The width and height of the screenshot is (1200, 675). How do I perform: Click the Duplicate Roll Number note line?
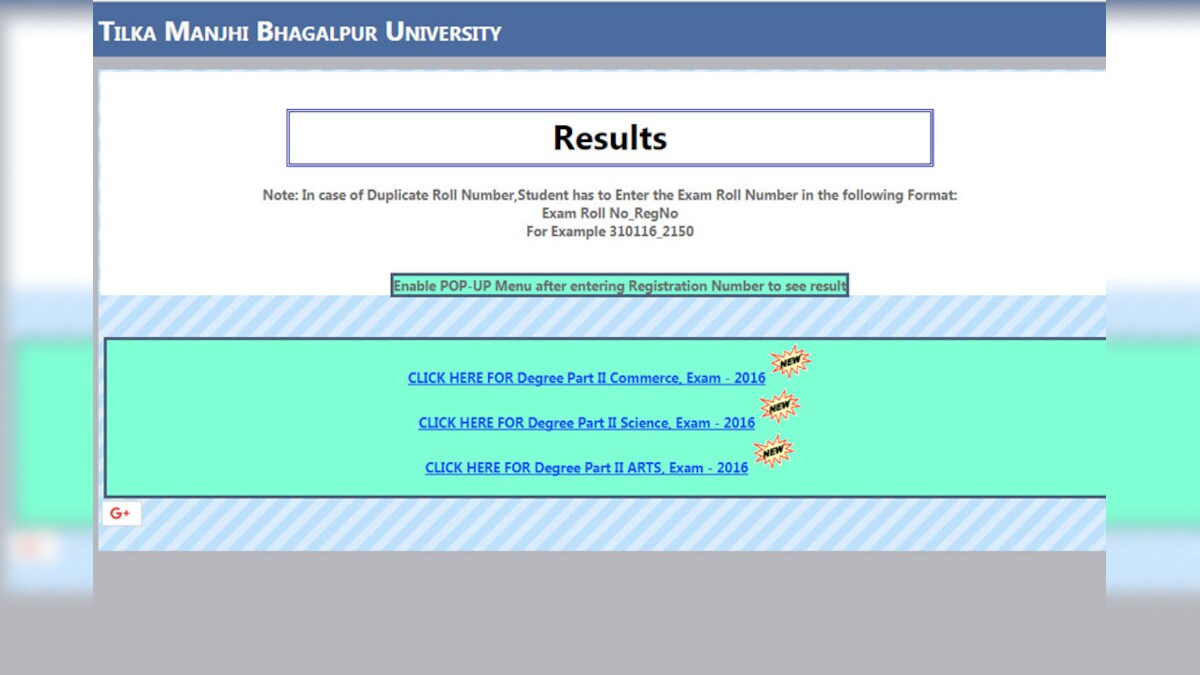point(610,195)
